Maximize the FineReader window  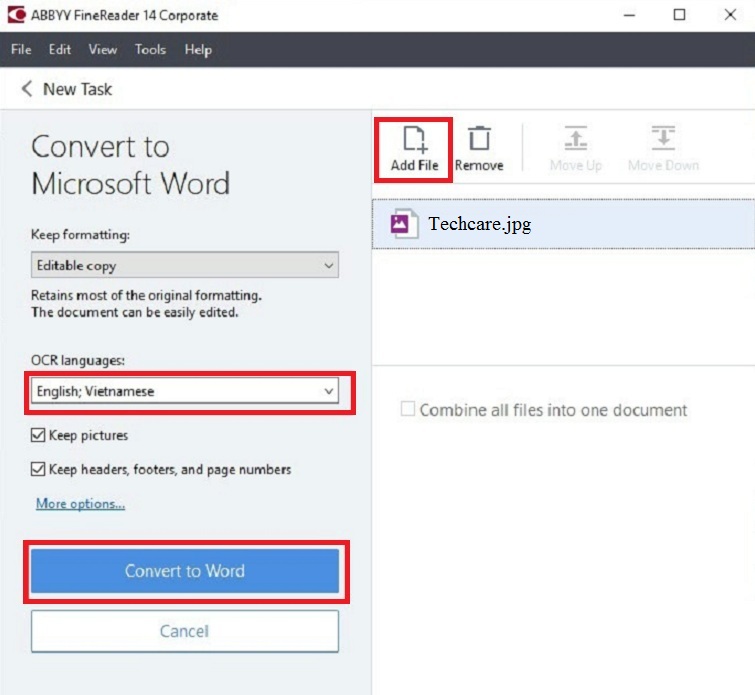pyautogui.click(x=679, y=15)
